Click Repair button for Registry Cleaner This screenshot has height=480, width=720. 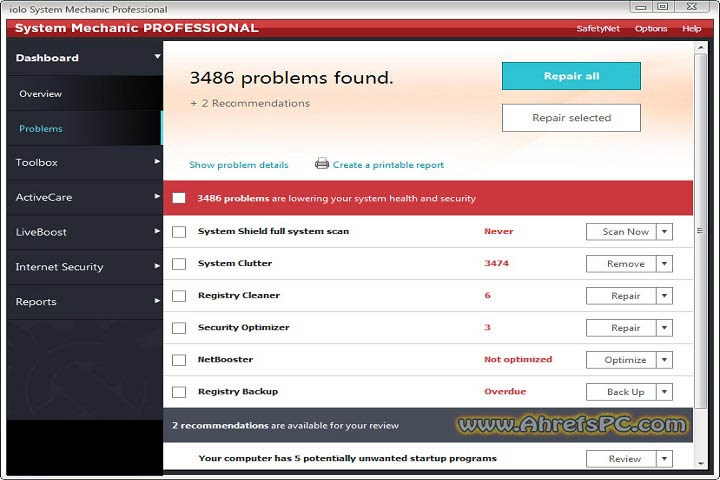pyautogui.click(x=621, y=296)
